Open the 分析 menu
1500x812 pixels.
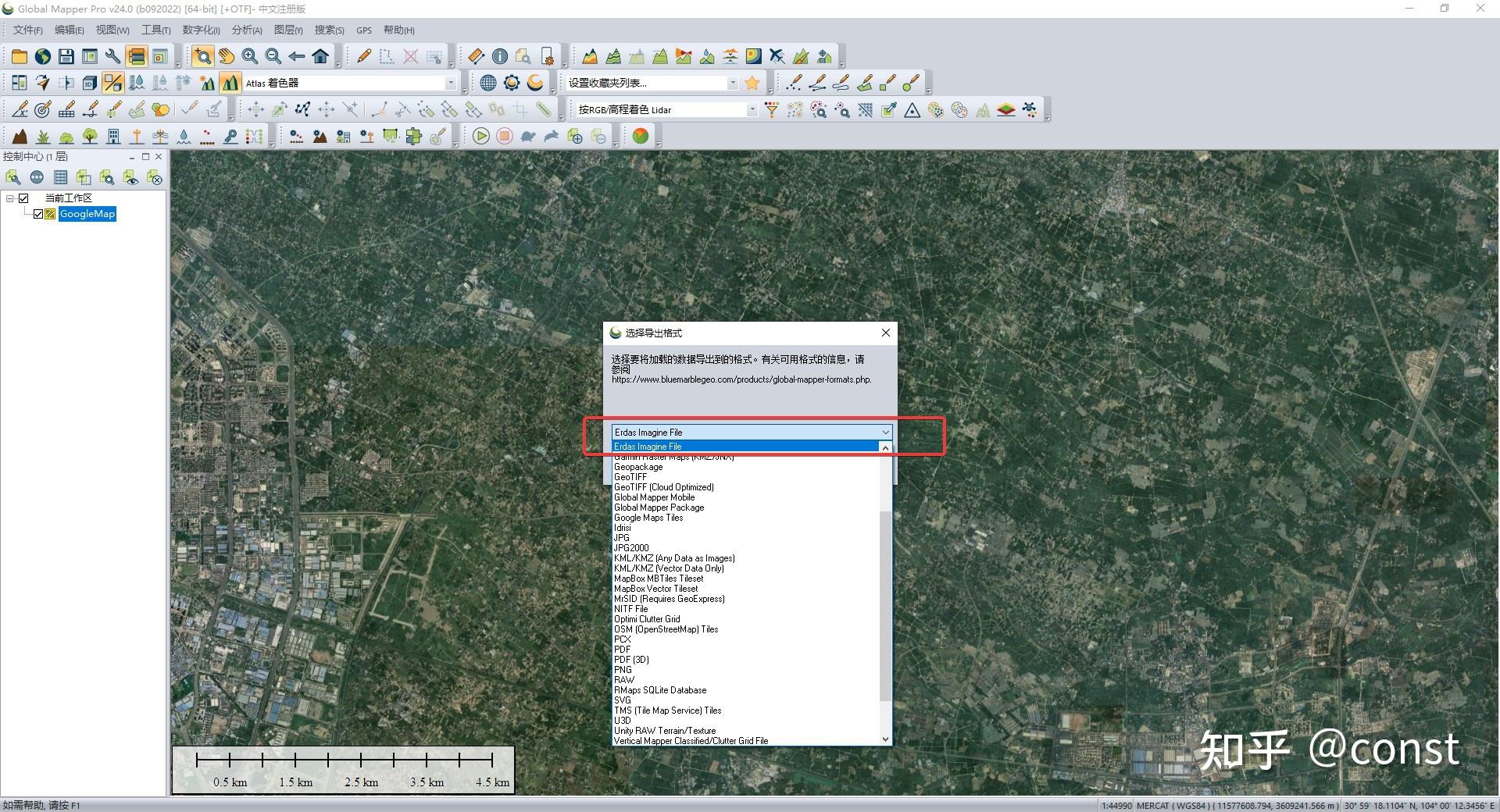[x=247, y=30]
